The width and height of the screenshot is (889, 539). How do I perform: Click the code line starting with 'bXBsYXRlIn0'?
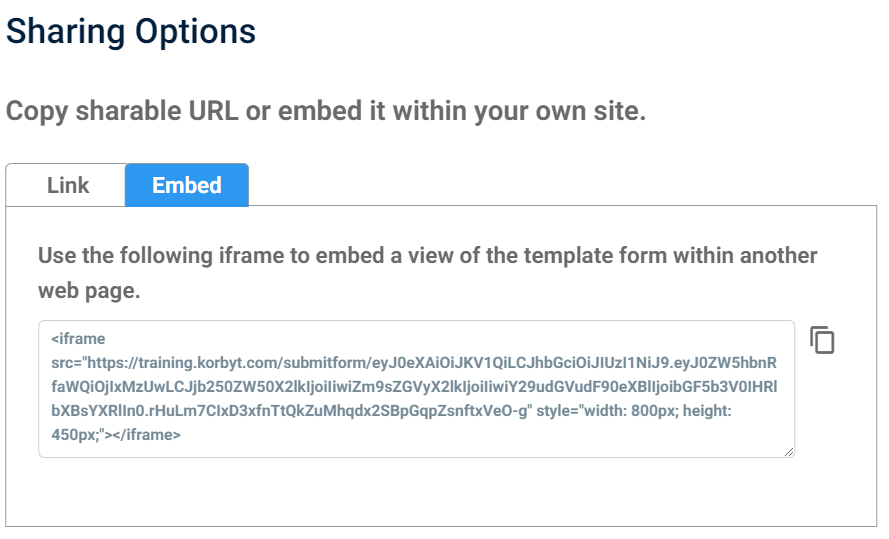pyautogui.click(x=290, y=411)
